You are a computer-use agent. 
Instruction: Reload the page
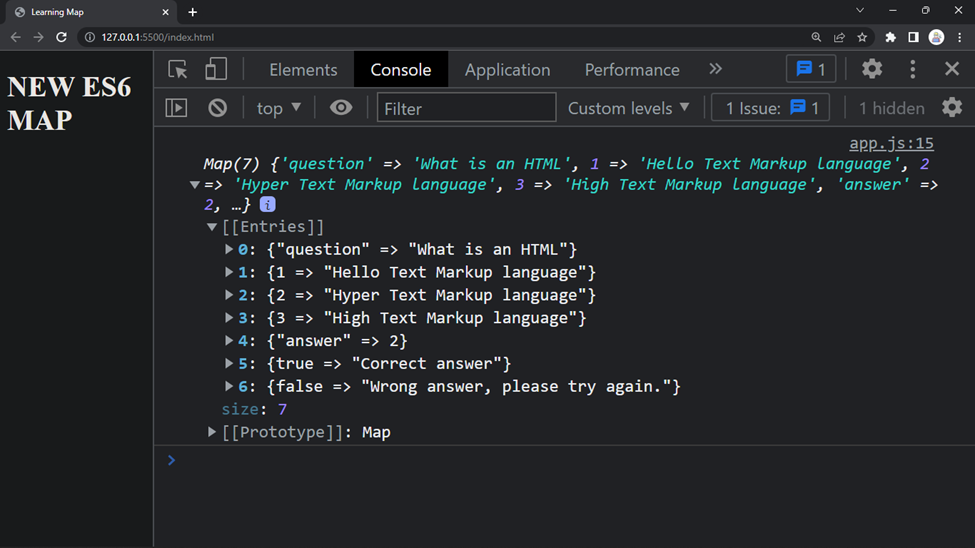[61, 37]
